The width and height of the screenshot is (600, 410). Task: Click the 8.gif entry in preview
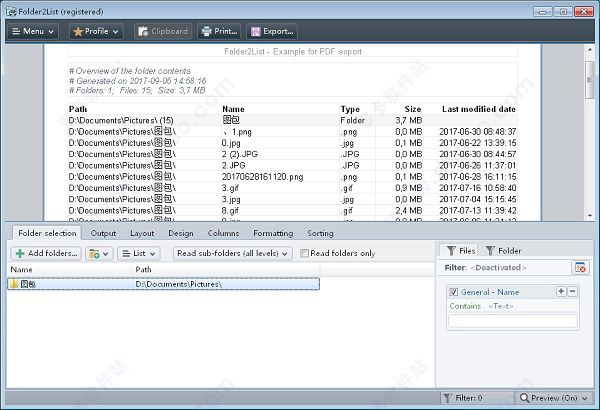coord(230,211)
